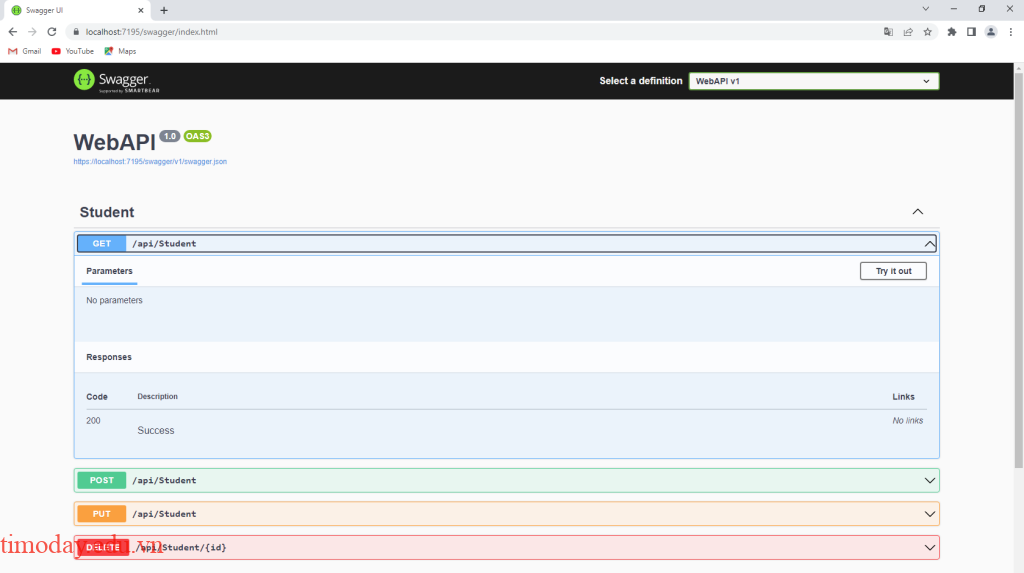The image size is (1024, 573).
Task: Collapse the Student section
Action: coord(917,212)
